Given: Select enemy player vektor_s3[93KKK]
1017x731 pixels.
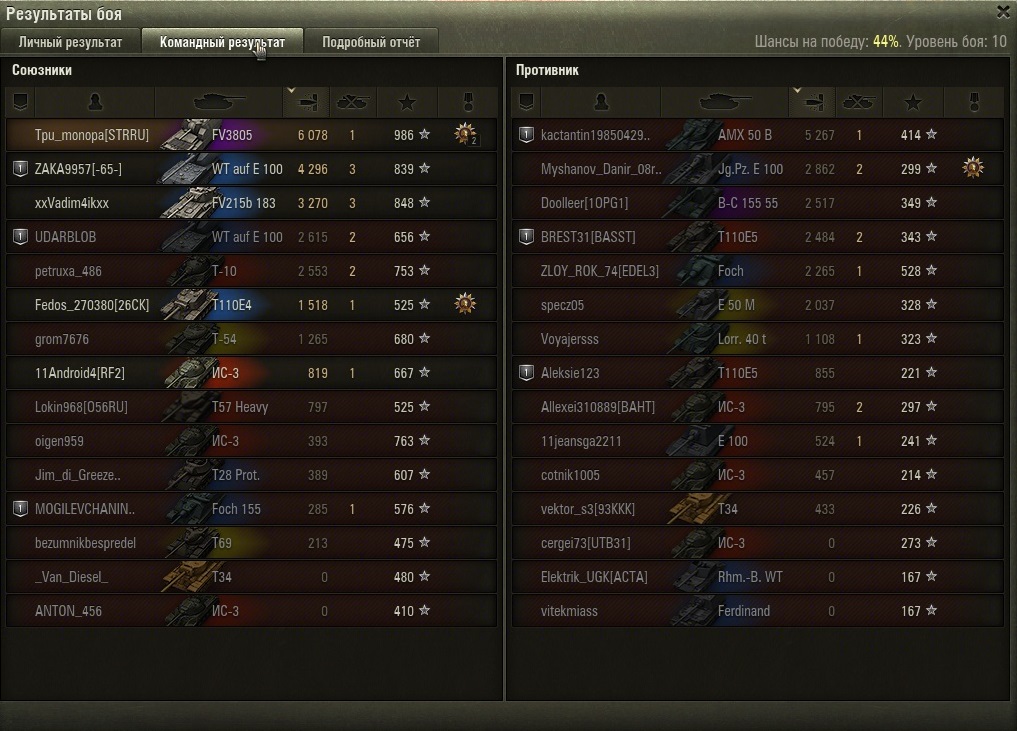Looking at the screenshot, I should pyautogui.click(x=588, y=509).
